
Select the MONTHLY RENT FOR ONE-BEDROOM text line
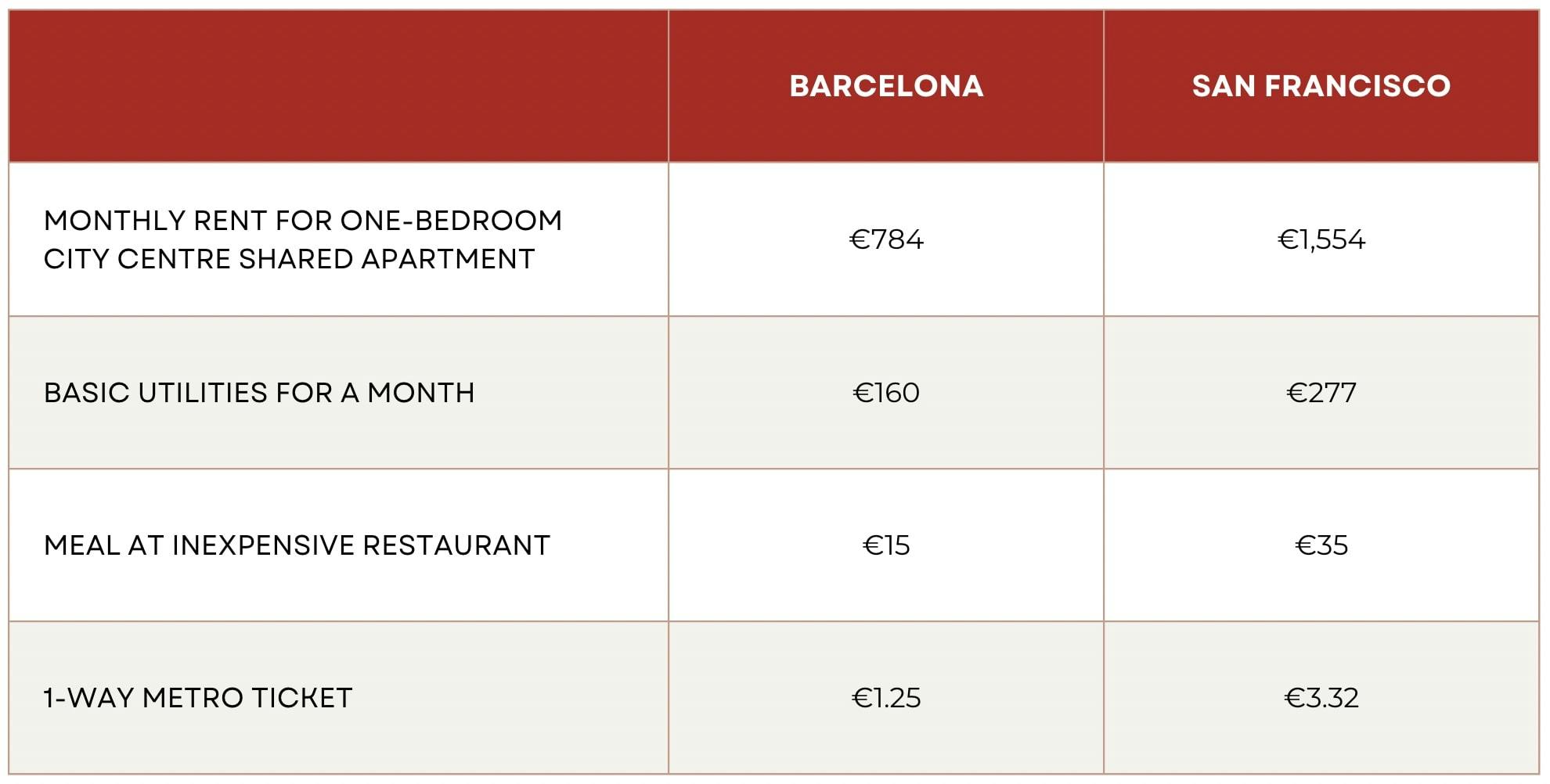pyautogui.click(x=303, y=221)
